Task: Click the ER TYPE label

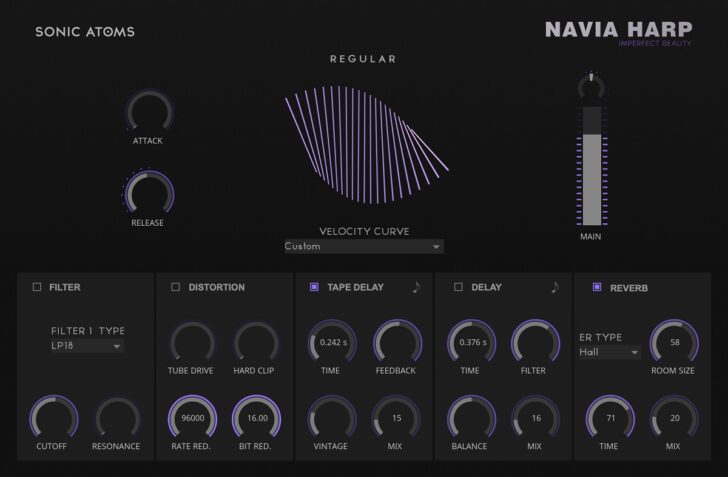Action: click(x=600, y=337)
